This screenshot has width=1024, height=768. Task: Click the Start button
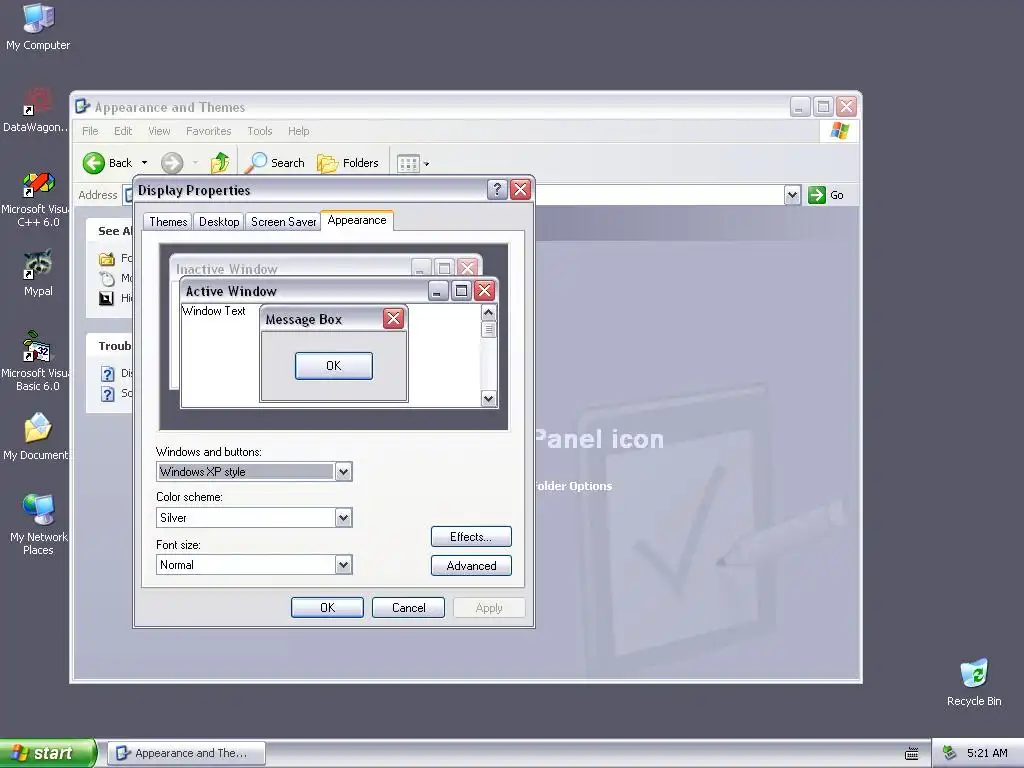point(48,753)
